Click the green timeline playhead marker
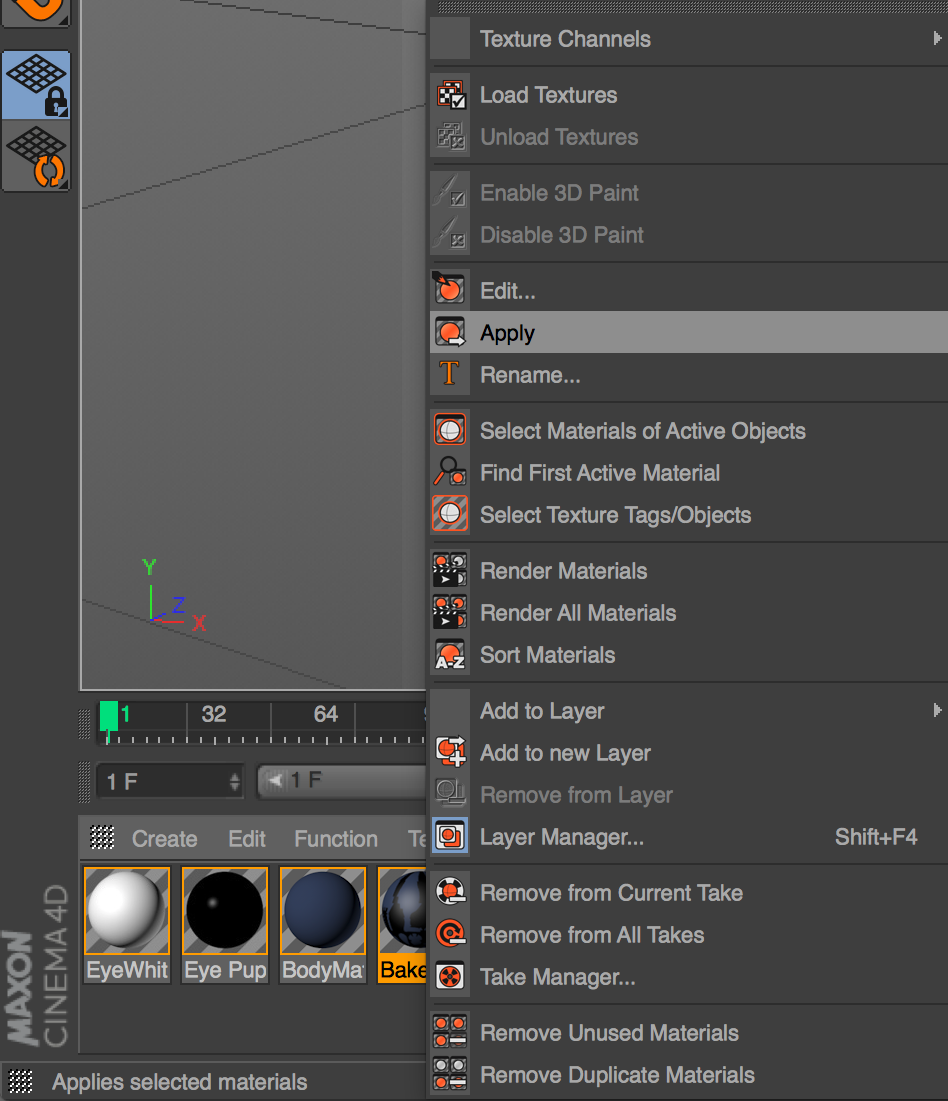Screen dimensions: 948x1101 pos(108,718)
